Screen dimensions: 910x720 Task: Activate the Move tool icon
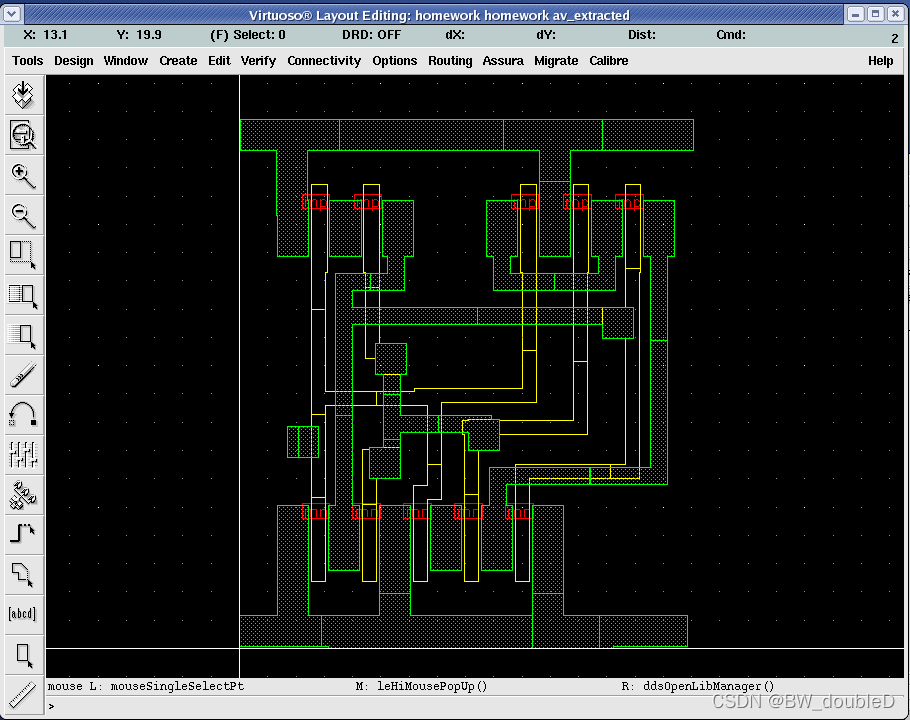23,335
